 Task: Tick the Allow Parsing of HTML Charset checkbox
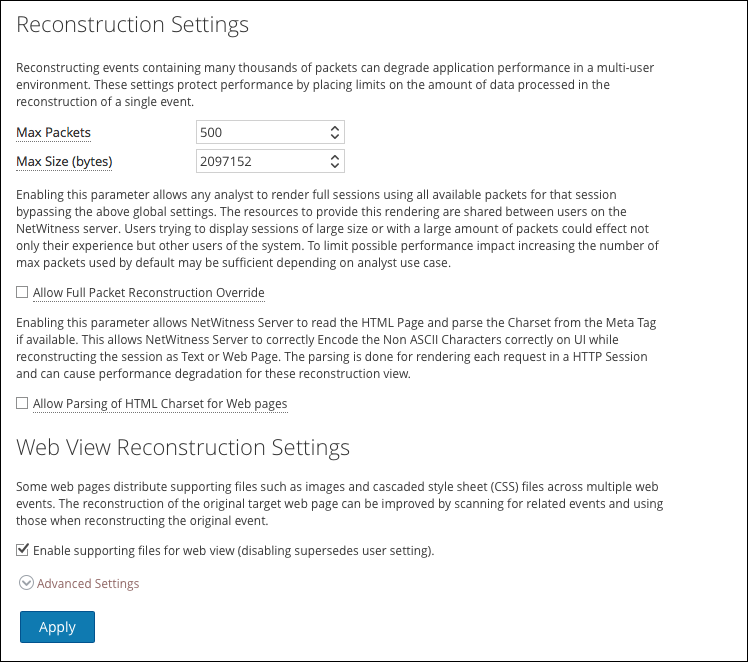click(x=23, y=404)
